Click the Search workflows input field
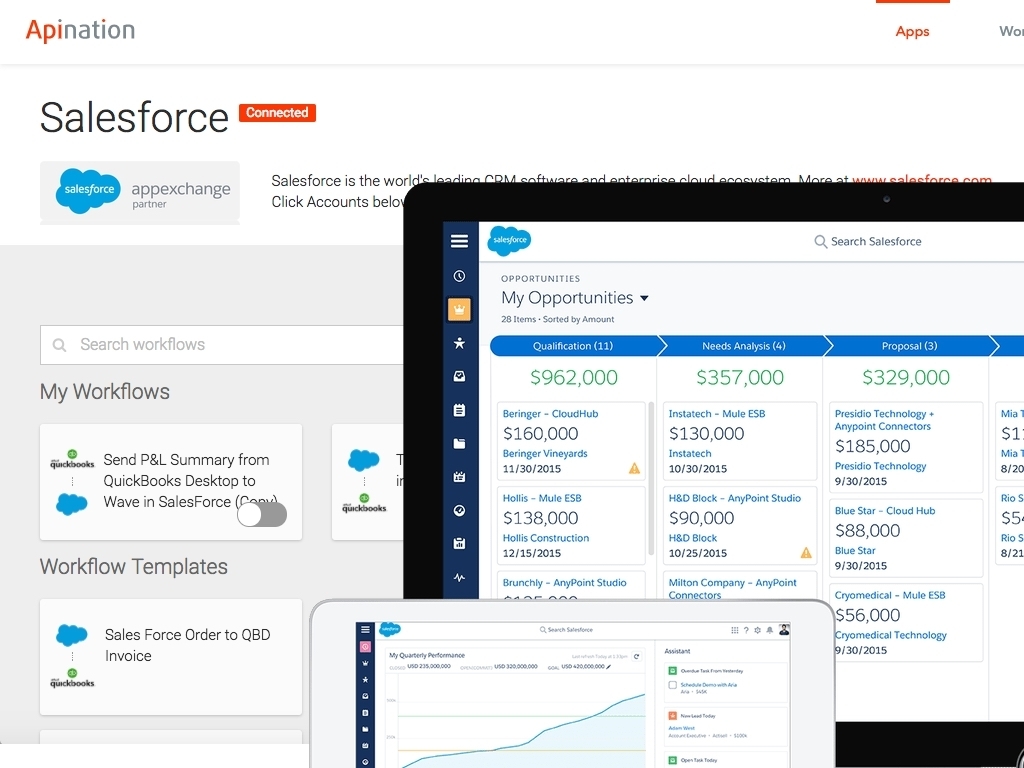The image size is (1024, 768). [x=222, y=344]
